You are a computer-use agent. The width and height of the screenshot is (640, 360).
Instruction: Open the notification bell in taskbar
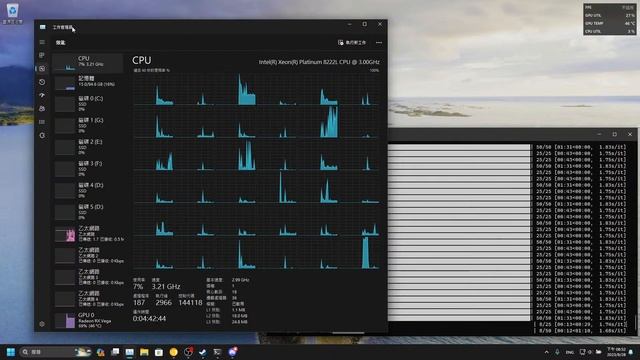tap(631, 352)
